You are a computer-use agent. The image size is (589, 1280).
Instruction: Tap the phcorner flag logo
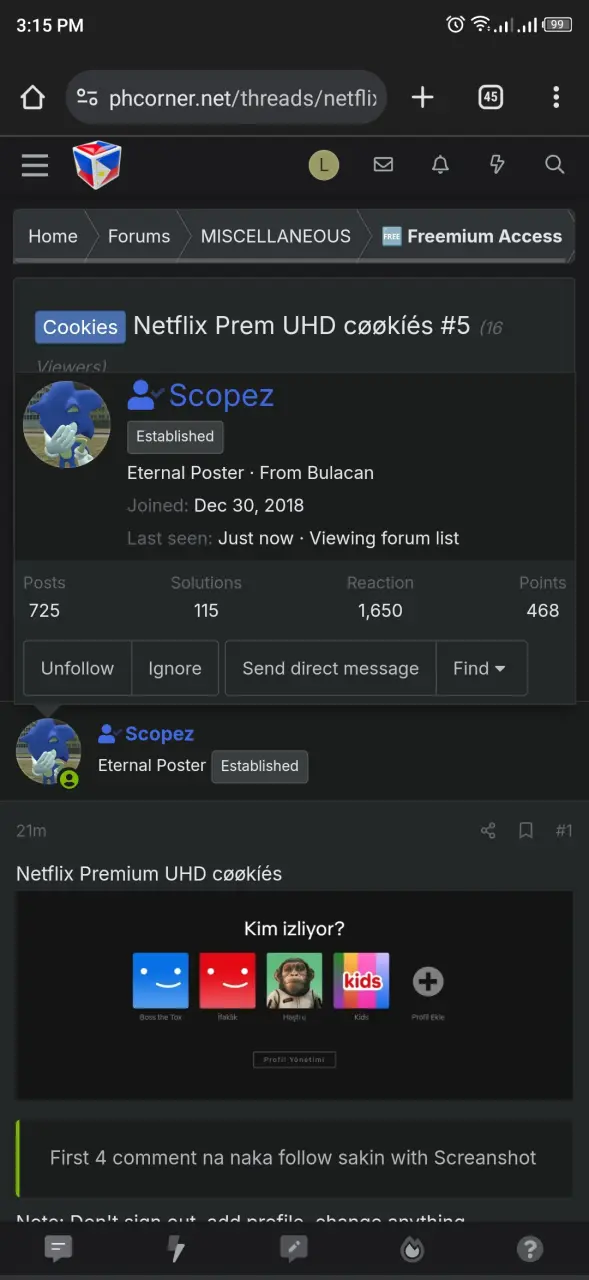[x=97, y=165]
